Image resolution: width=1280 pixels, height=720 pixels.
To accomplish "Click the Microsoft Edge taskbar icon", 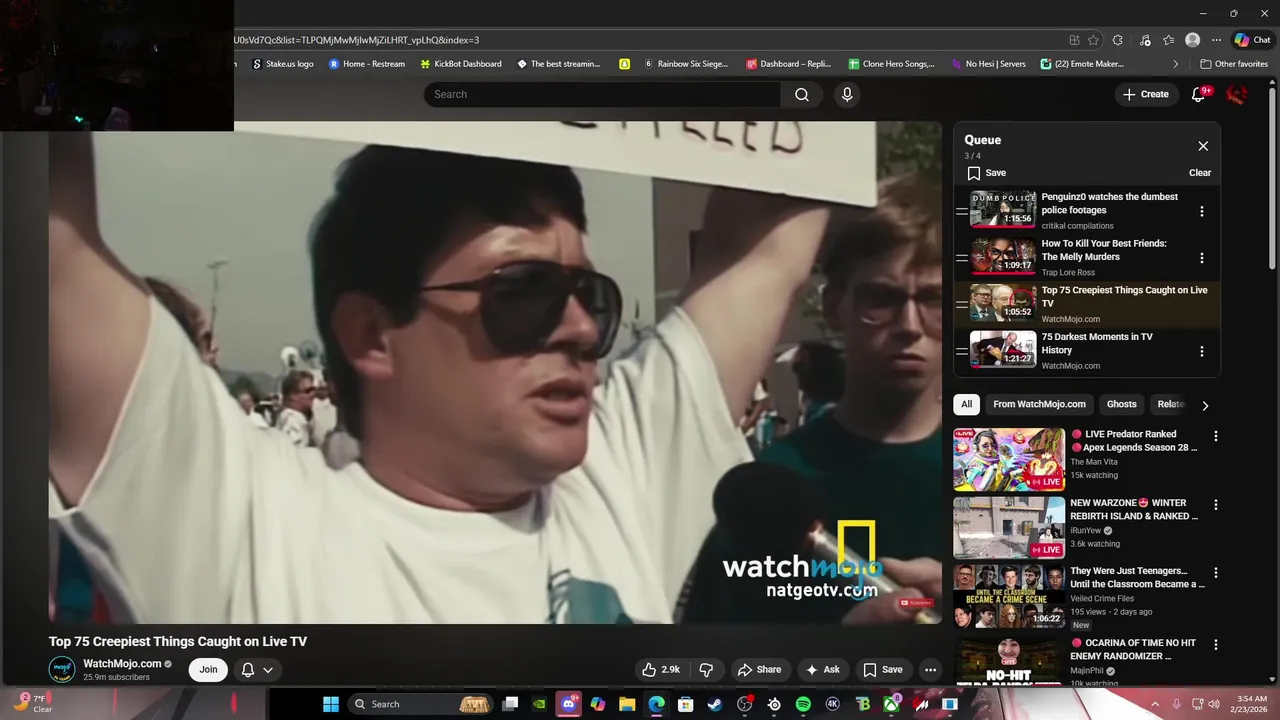I will coord(656,704).
